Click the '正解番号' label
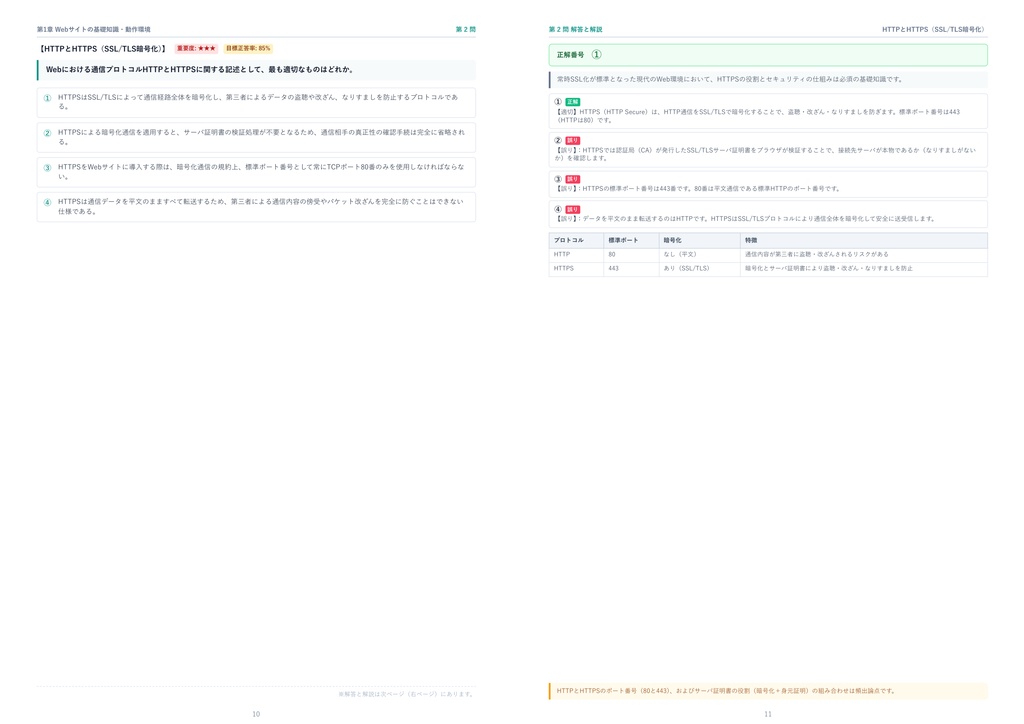1024x724 pixels. (570, 55)
